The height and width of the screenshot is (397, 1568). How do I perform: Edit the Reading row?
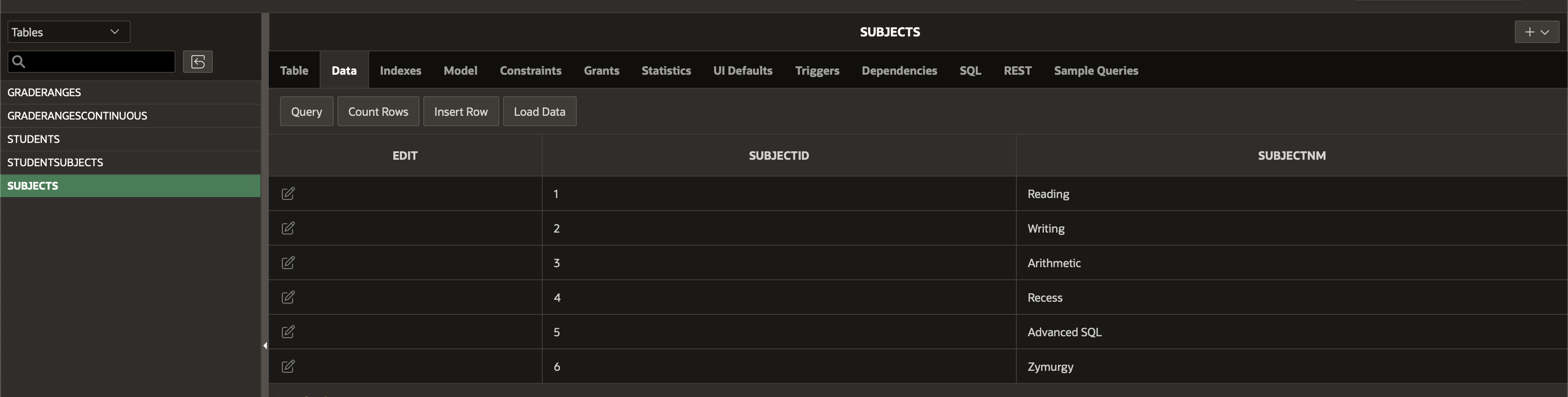click(x=288, y=194)
